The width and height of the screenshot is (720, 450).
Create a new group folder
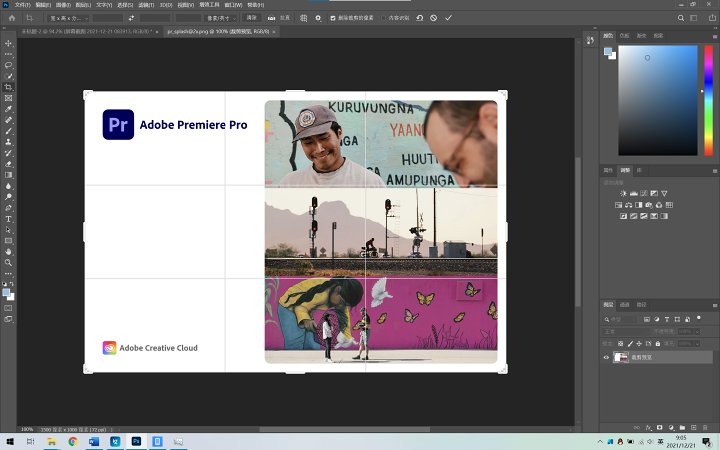tap(682, 428)
